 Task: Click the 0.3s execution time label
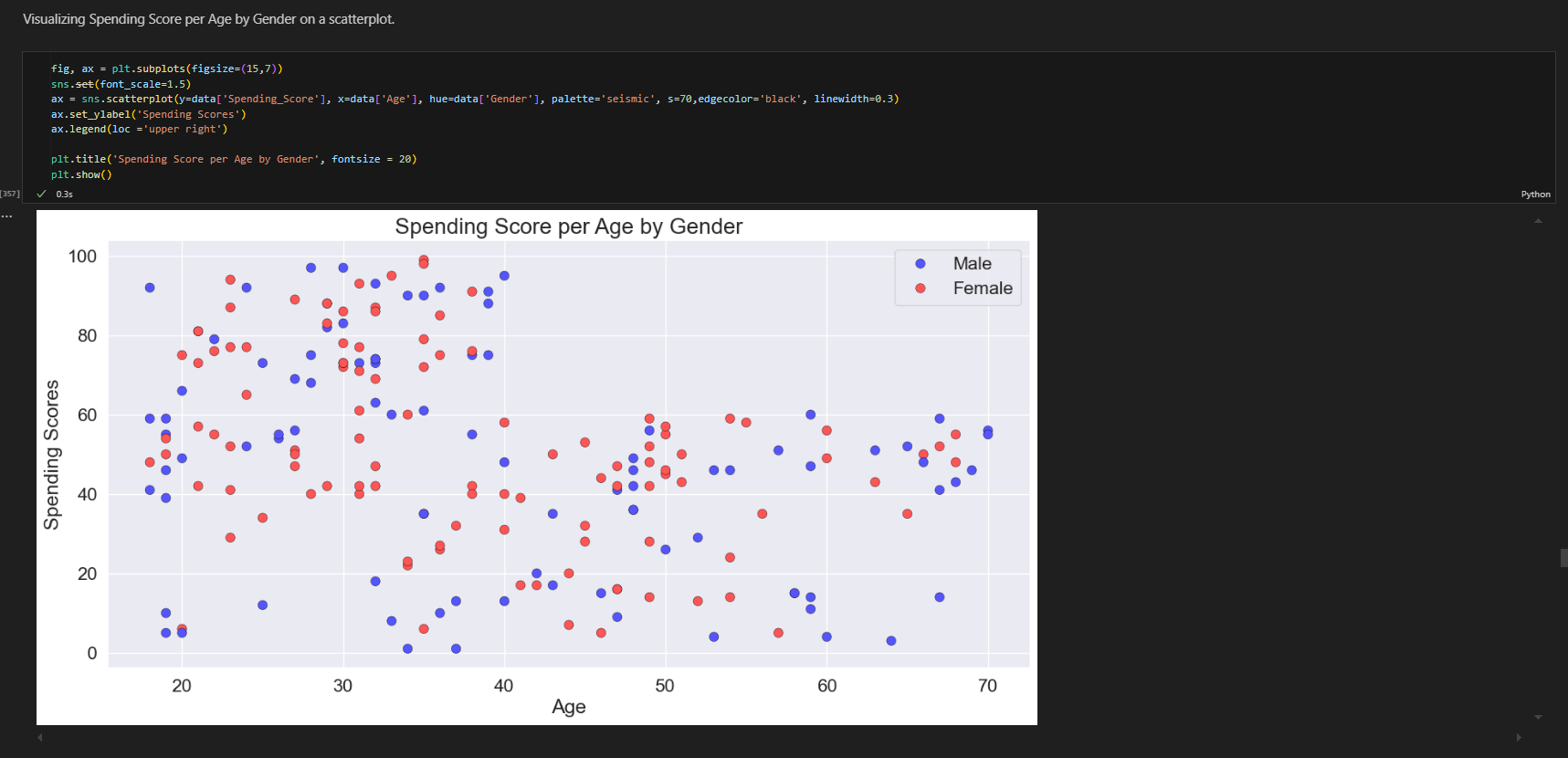(x=64, y=195)
